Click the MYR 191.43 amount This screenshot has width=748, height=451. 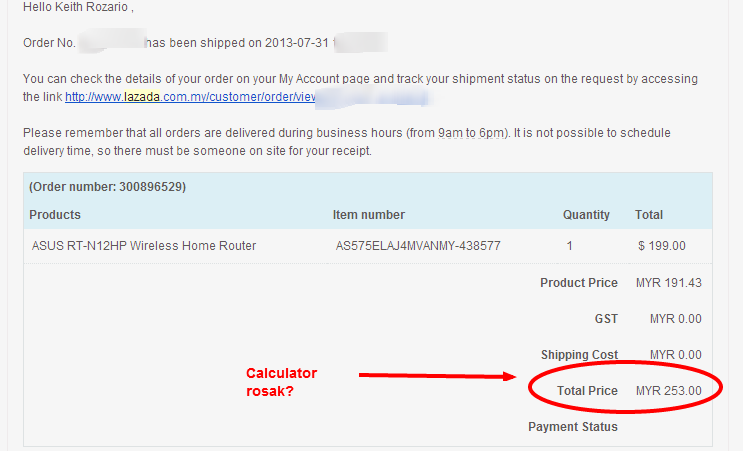click(x=669, y=283)
